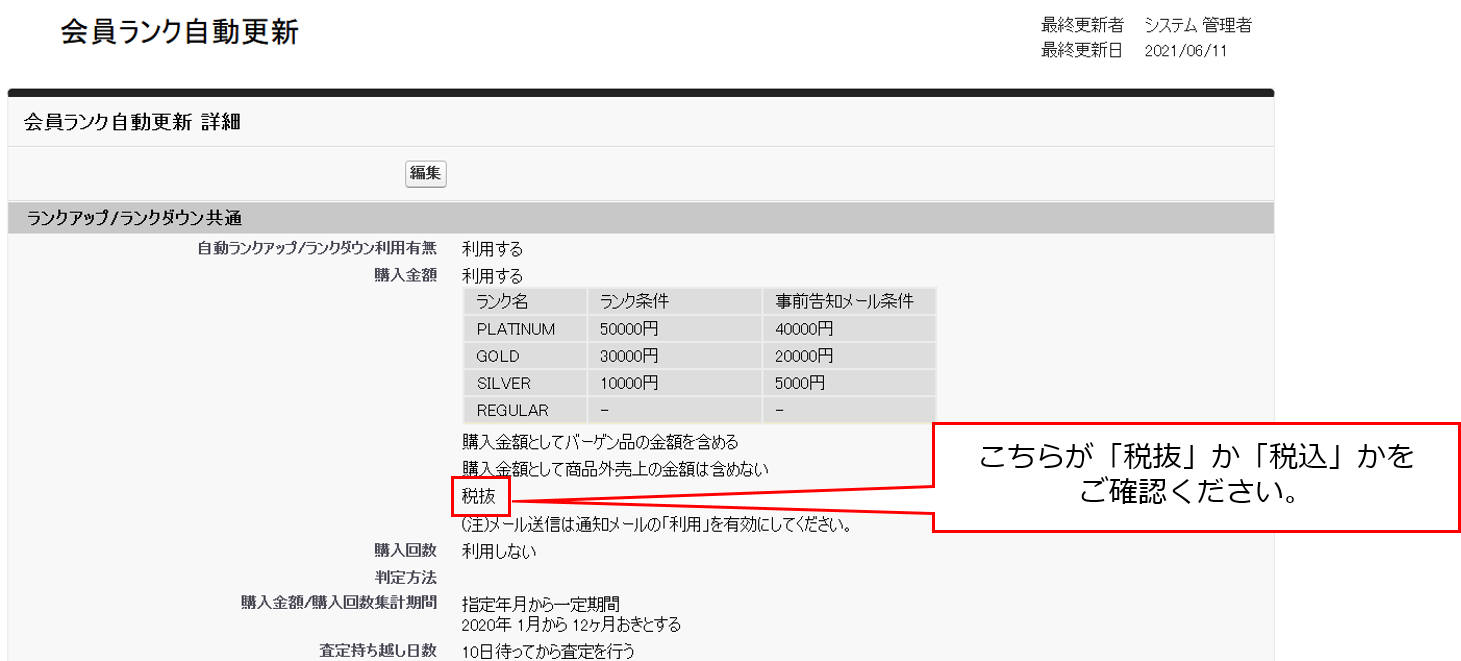Select the 会員ランク自動更新 詳細 section heading
Screen dimensions: 1461x661
(x=132, y=122)
